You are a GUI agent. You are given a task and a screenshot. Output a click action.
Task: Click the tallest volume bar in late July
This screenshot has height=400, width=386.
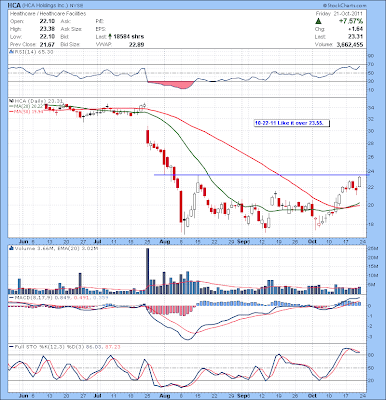(148, 271)
